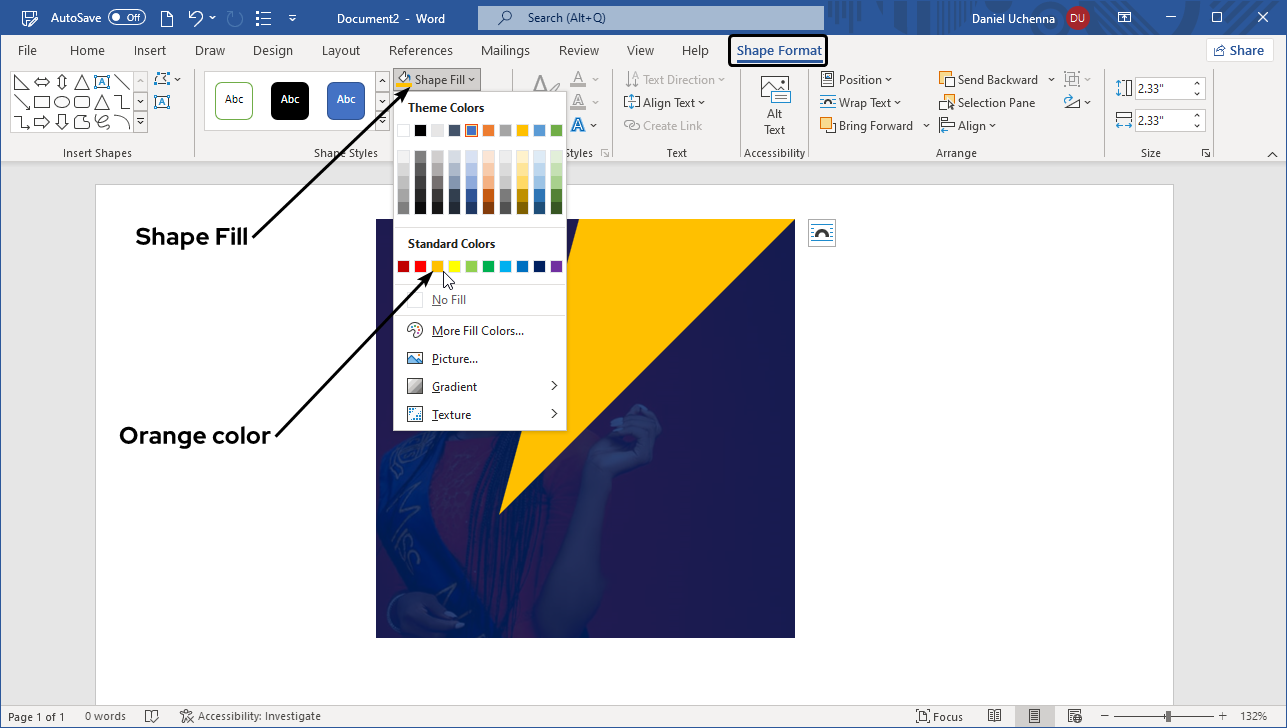
Task: Select the black Abc shape style
Action: tap(290, 100)
